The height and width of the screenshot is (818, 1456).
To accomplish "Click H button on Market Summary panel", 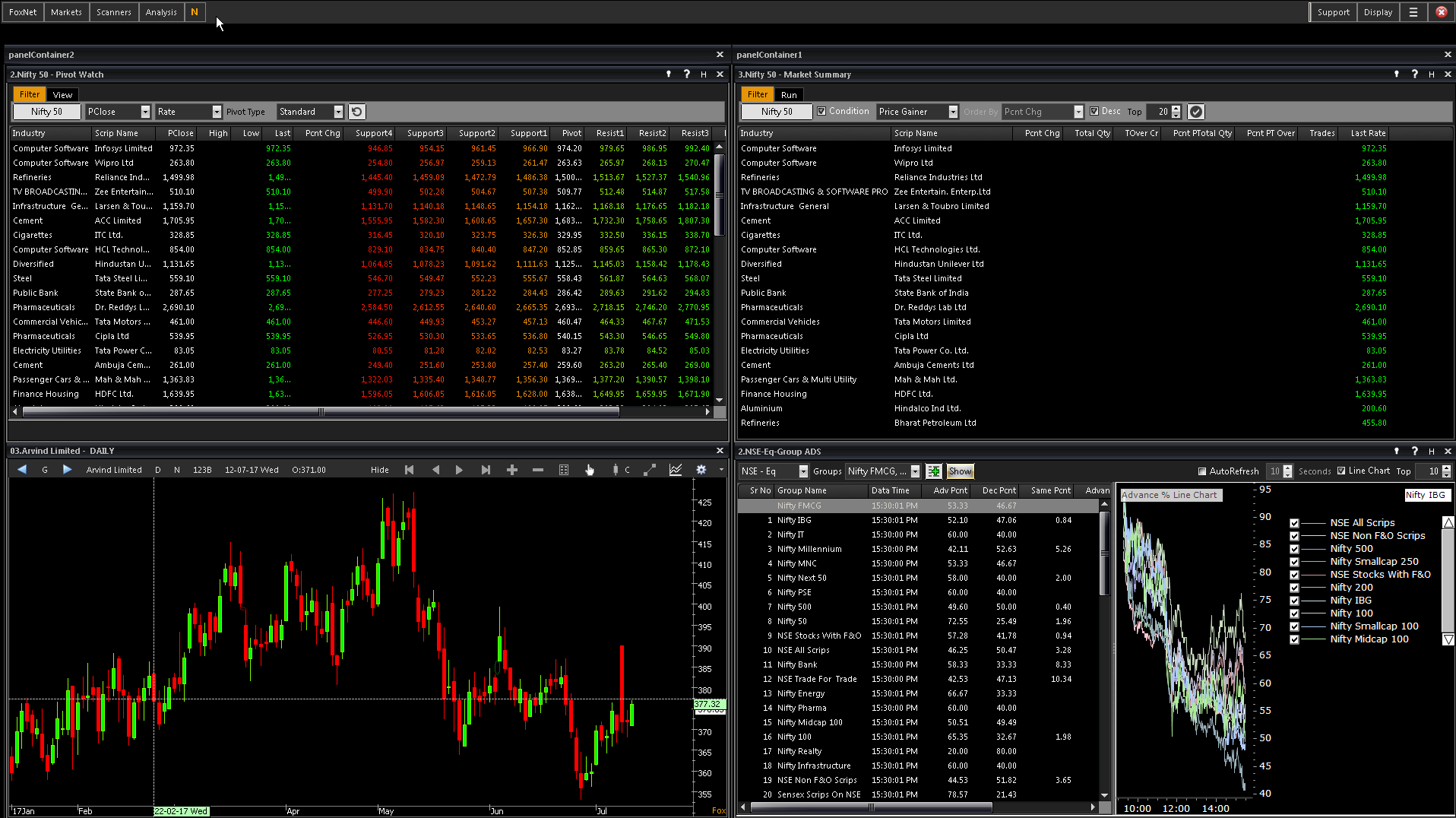I will coord(1432,75).
